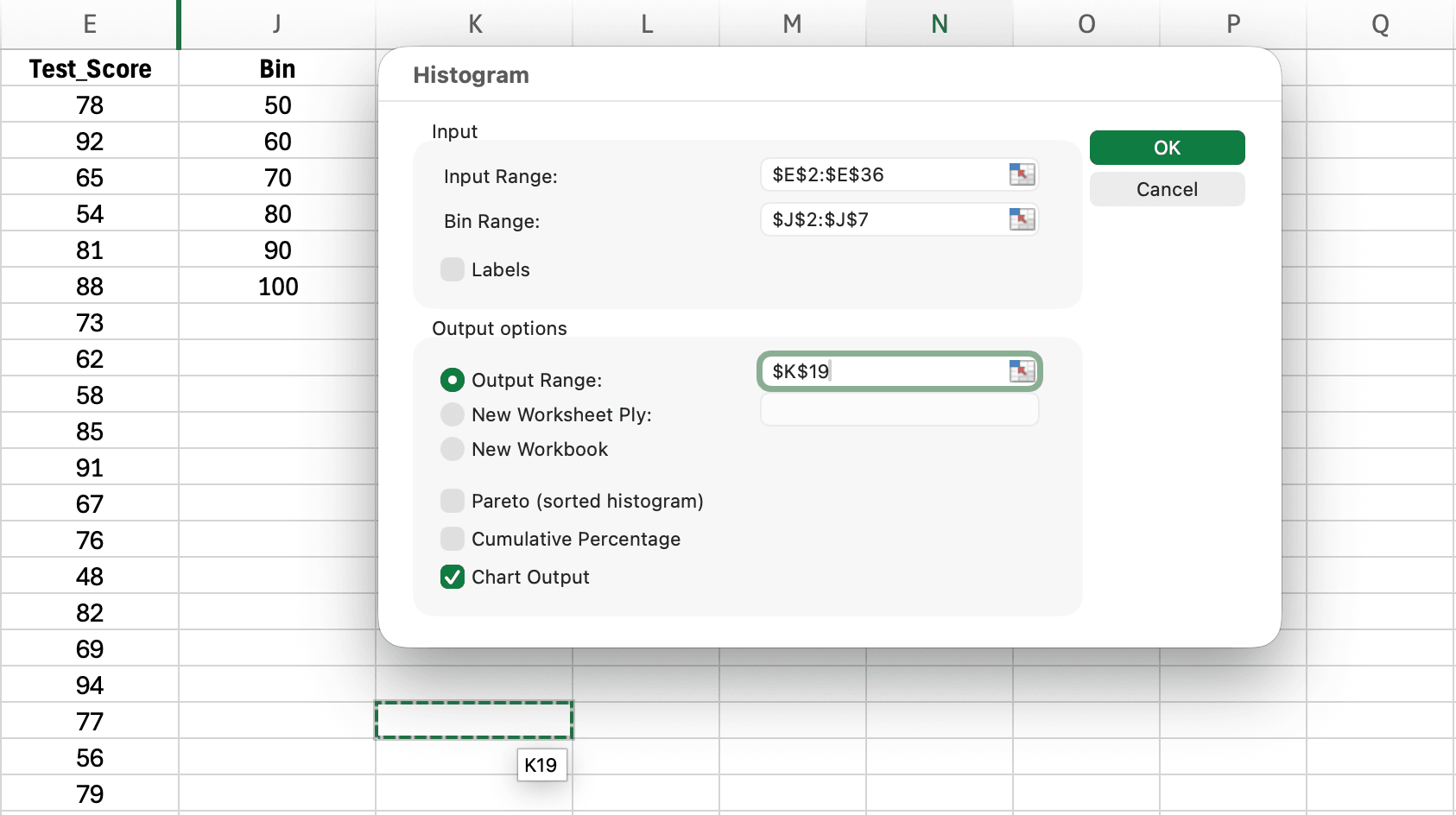Click inside the Bin Range field

click(881, 219)
